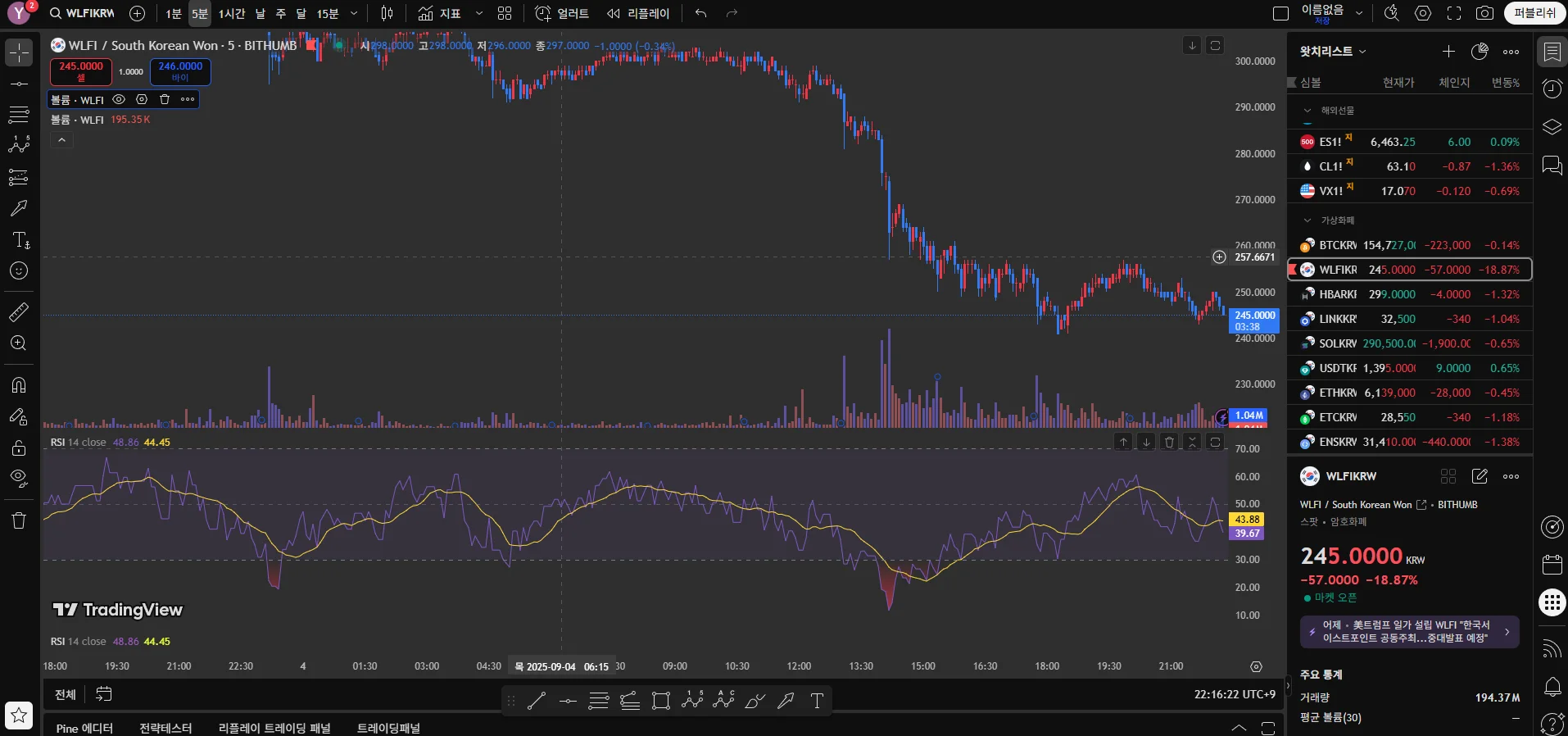Image resolution: width=1568 pixels, height=736 pixels.
Task: Toggle bar 리플레이 mode
Action: pos(638,13)
